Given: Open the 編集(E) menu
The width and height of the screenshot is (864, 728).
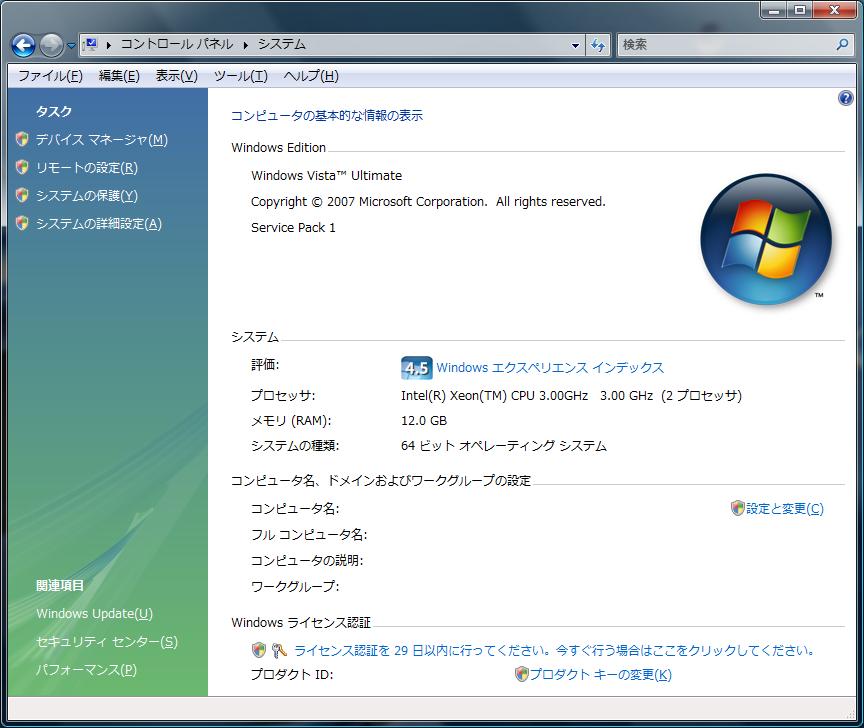Looking at the screenshot, I should click(118, 76).
